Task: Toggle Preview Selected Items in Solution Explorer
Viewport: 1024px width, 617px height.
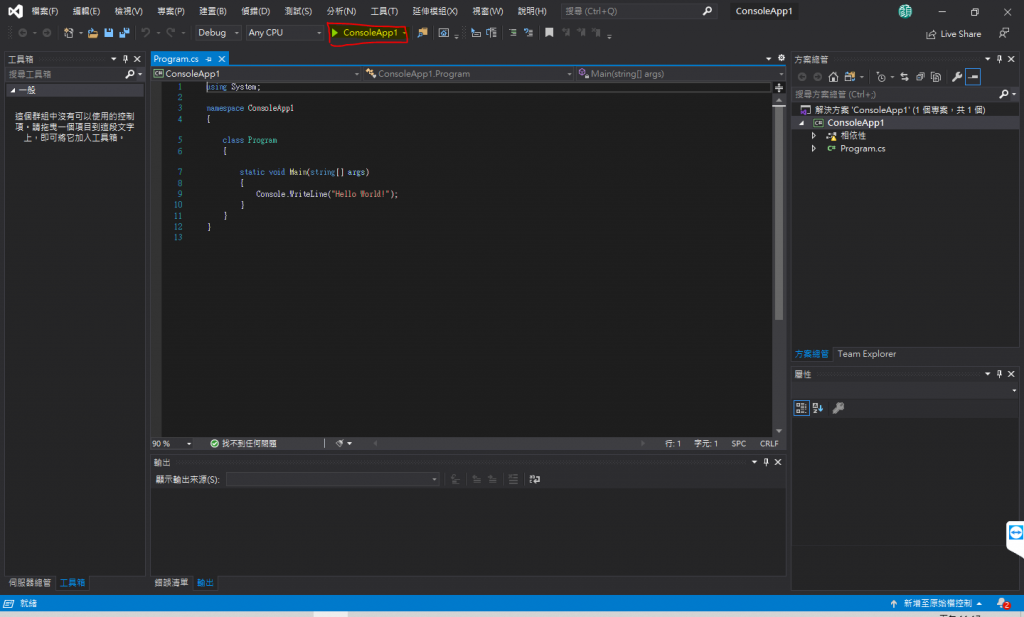Action: click(x=973, y=77)
